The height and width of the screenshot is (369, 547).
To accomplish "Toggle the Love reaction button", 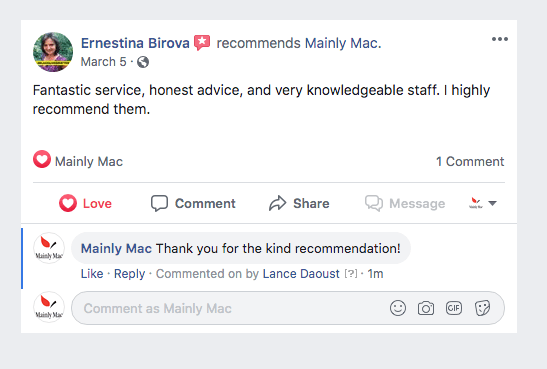I will tap(85, 203).
